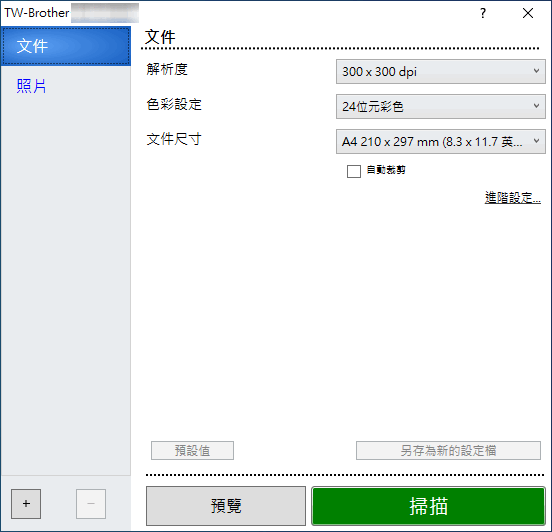Select the 文件 profile in sidebar
Image resolution: width=552 pixels, height=532 pixels.
pyautogui.click(x=66, y=46)
